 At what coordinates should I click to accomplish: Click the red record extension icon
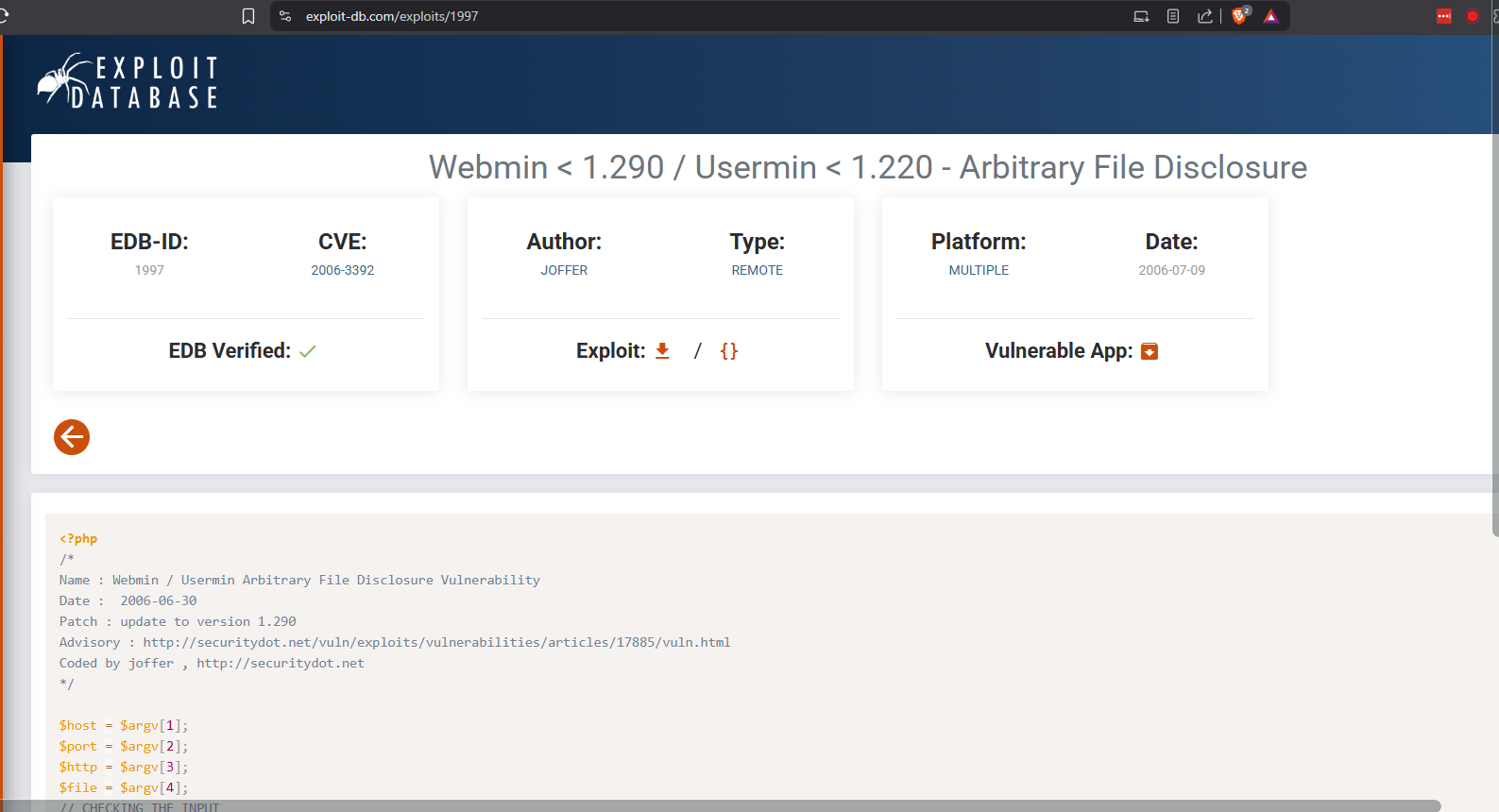click(1472, 16)
